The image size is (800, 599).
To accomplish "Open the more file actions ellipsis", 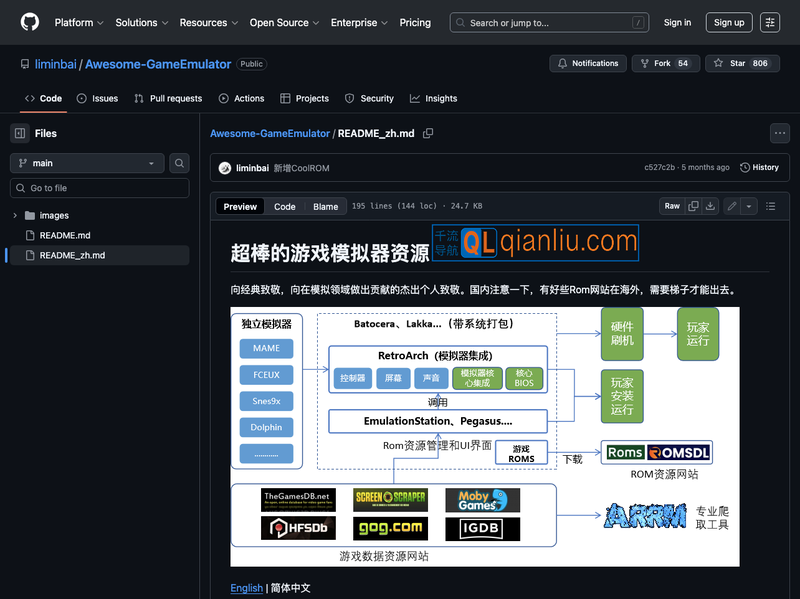I will [779, 133].
